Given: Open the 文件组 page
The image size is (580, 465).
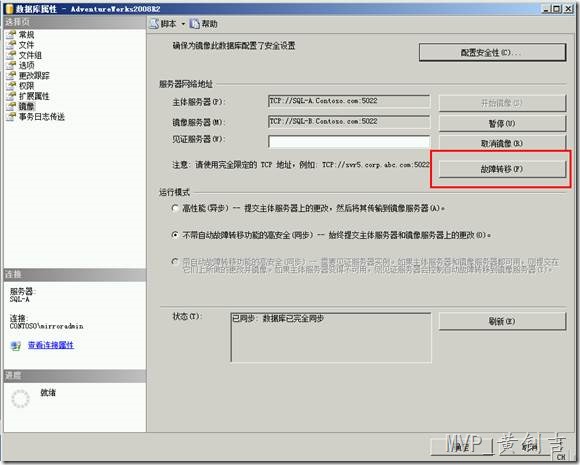Looking at the screenshot, I should pyautogui.click(x=30, y=55).
